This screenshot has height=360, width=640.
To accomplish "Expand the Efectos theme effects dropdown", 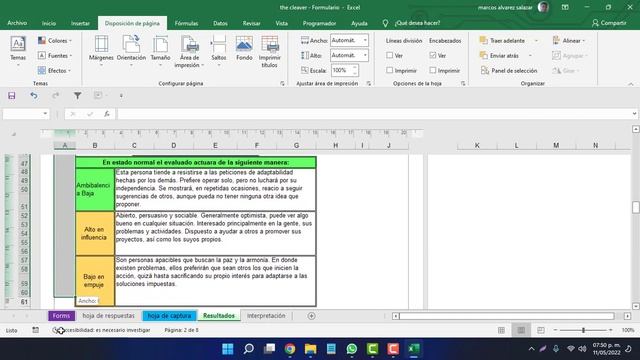I will coord(55,71).
